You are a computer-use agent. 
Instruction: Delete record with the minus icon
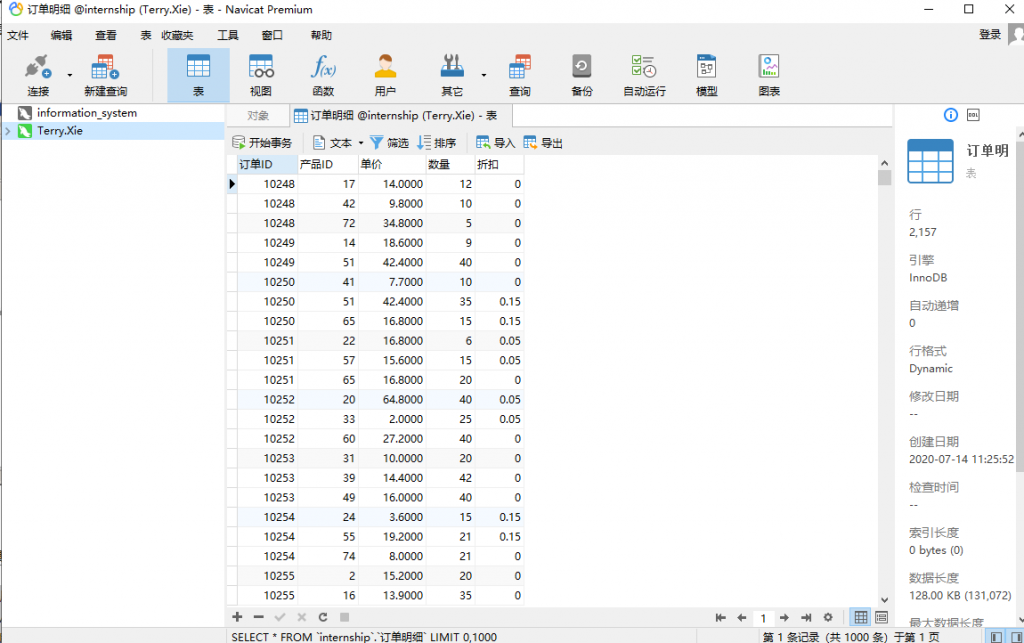(x=259, y=617)
